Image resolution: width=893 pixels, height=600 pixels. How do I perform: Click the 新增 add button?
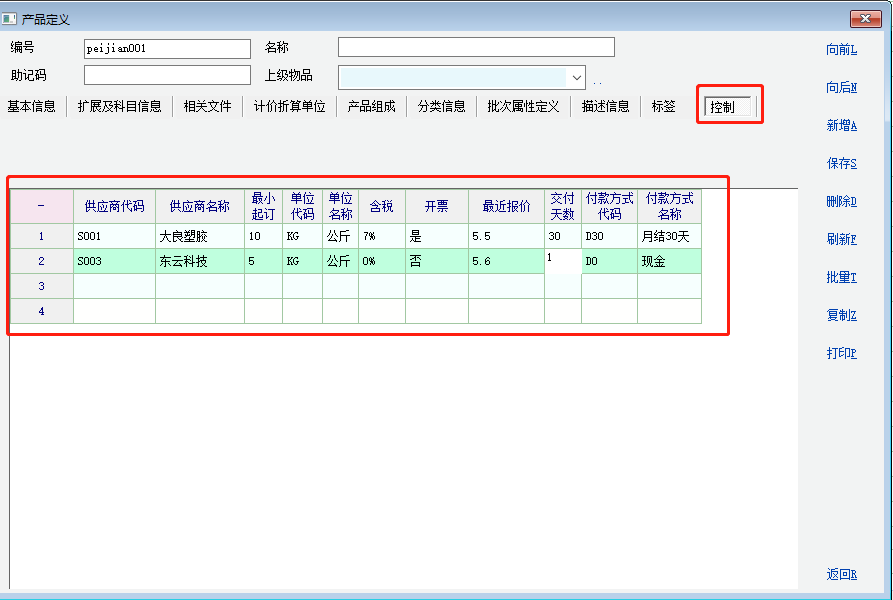tap(841, 126)
